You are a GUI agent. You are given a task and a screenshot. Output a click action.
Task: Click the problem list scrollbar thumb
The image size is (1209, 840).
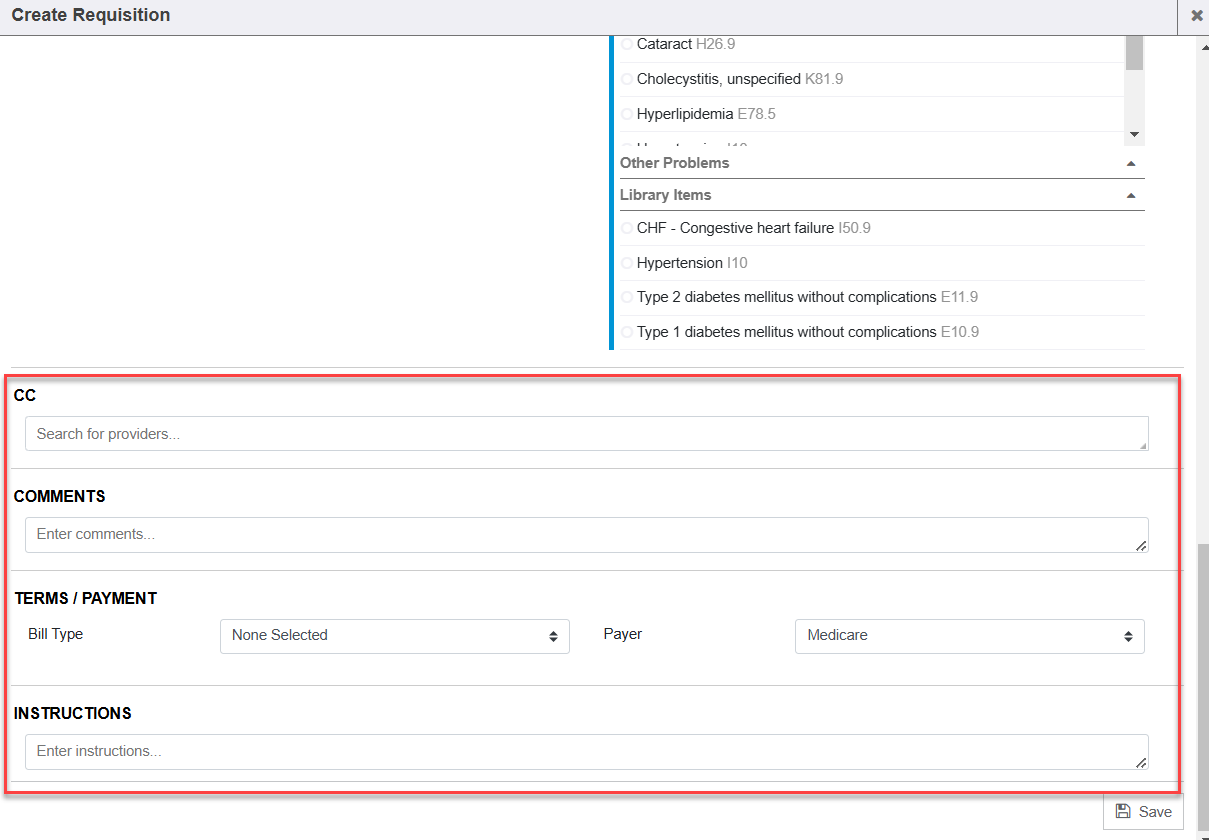click(1134, 53)
